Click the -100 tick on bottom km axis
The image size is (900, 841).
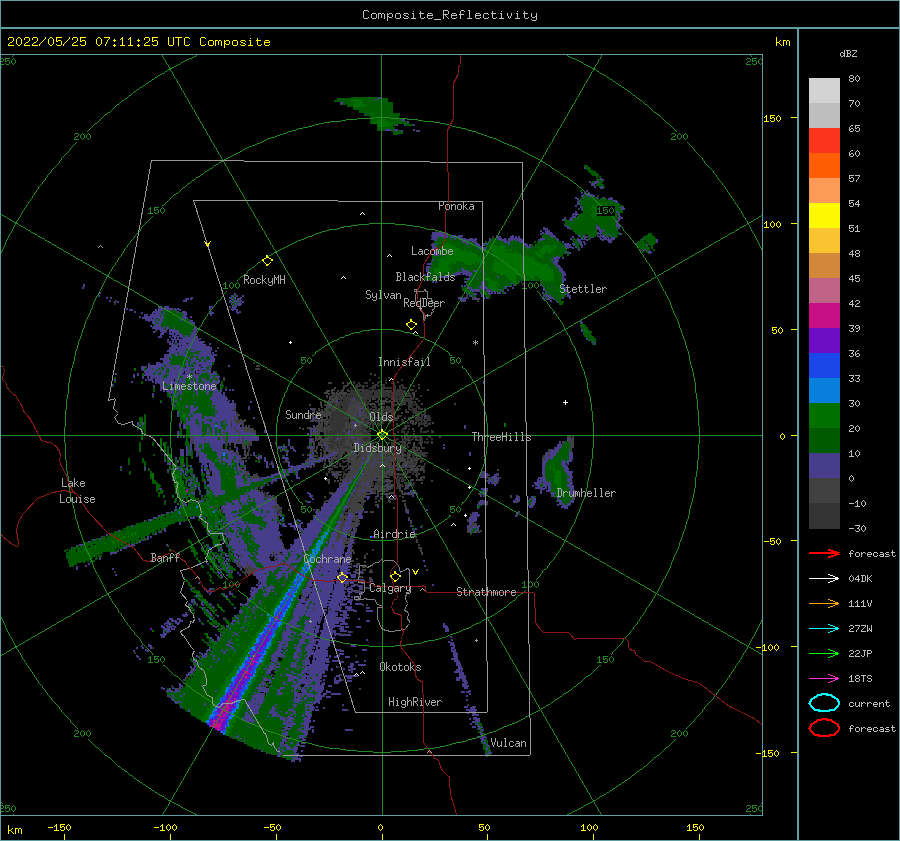coord(165,827)
